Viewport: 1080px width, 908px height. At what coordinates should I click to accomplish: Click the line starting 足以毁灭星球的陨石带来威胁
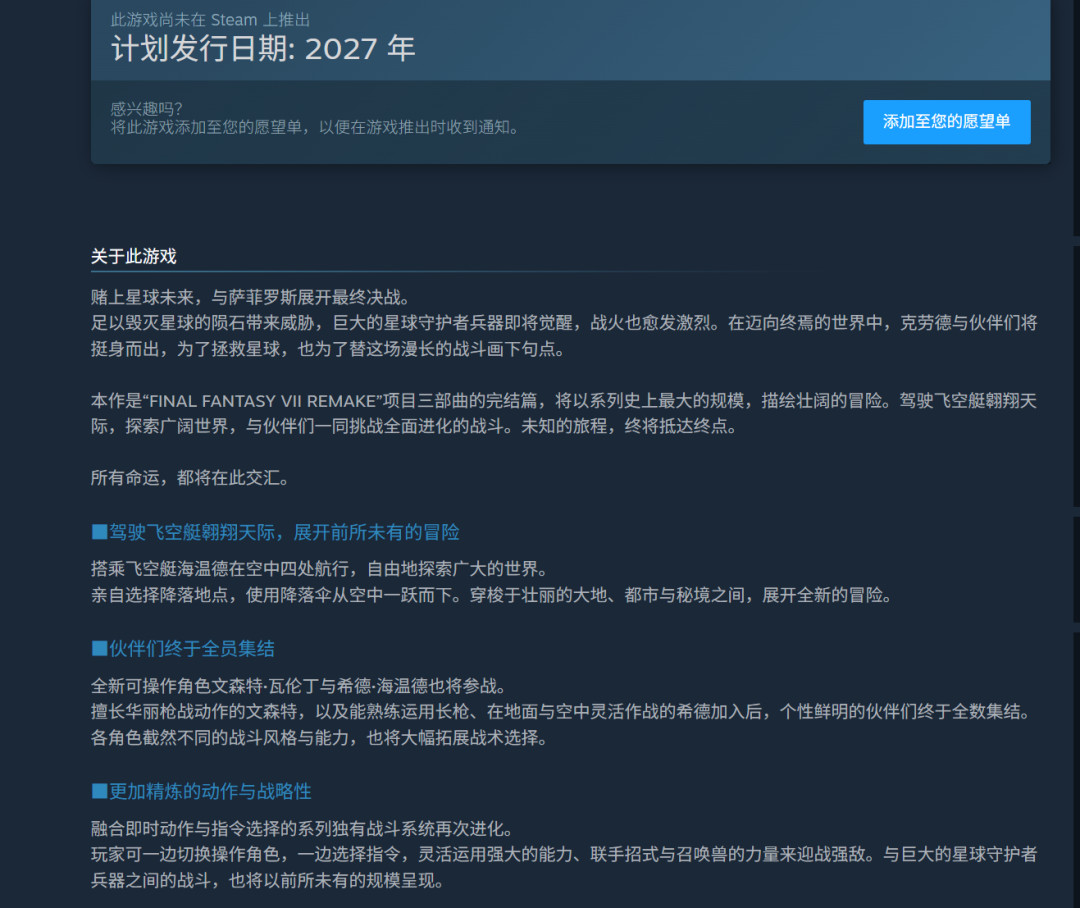564,323
